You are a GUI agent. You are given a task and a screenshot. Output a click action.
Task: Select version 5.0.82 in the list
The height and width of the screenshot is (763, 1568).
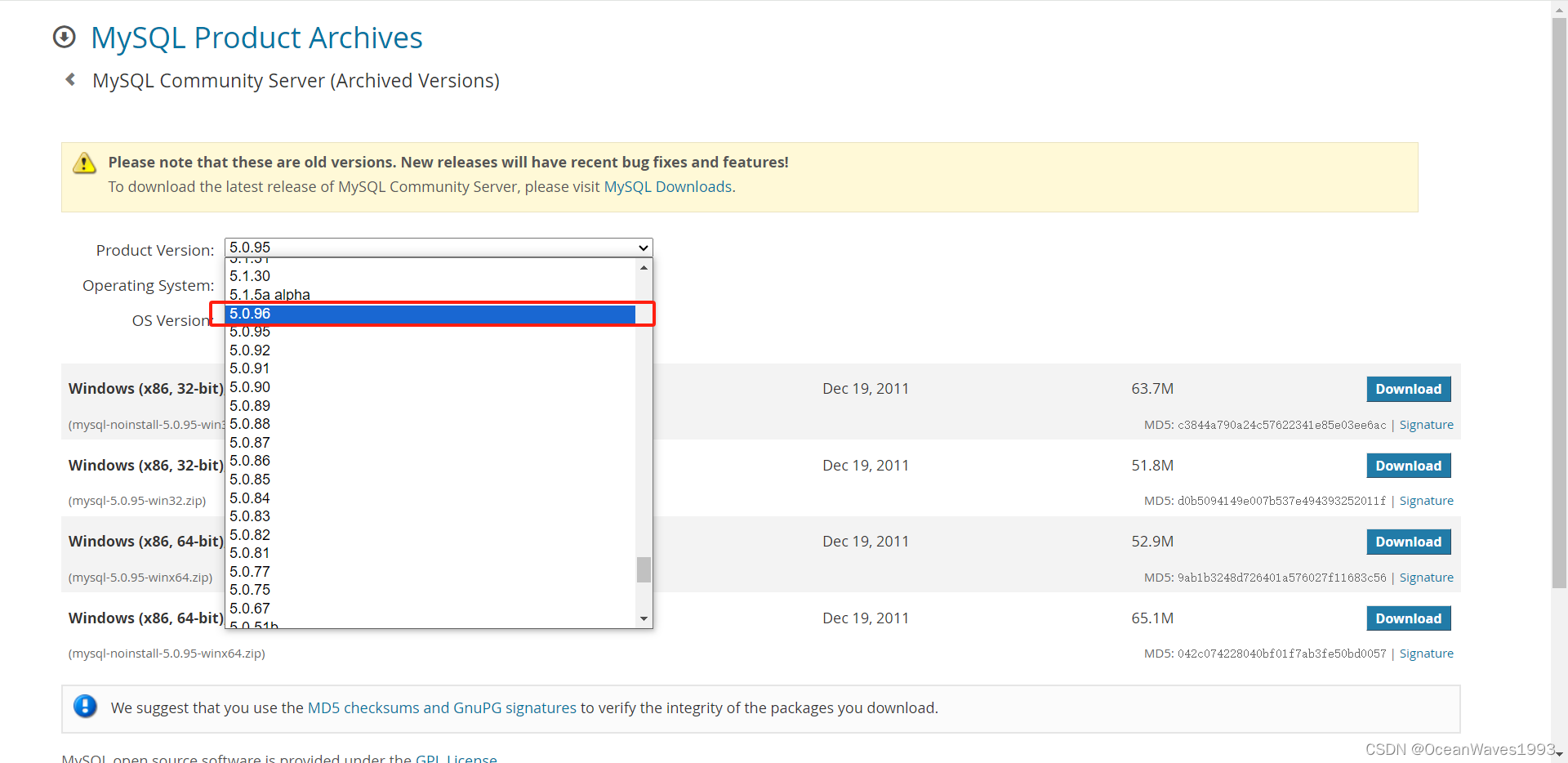(x=430, y=535)
